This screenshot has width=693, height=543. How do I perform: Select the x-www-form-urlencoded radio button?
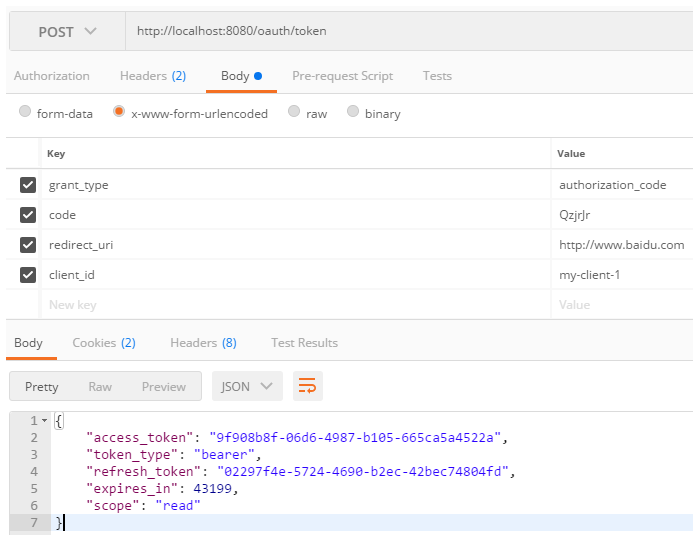119,111
